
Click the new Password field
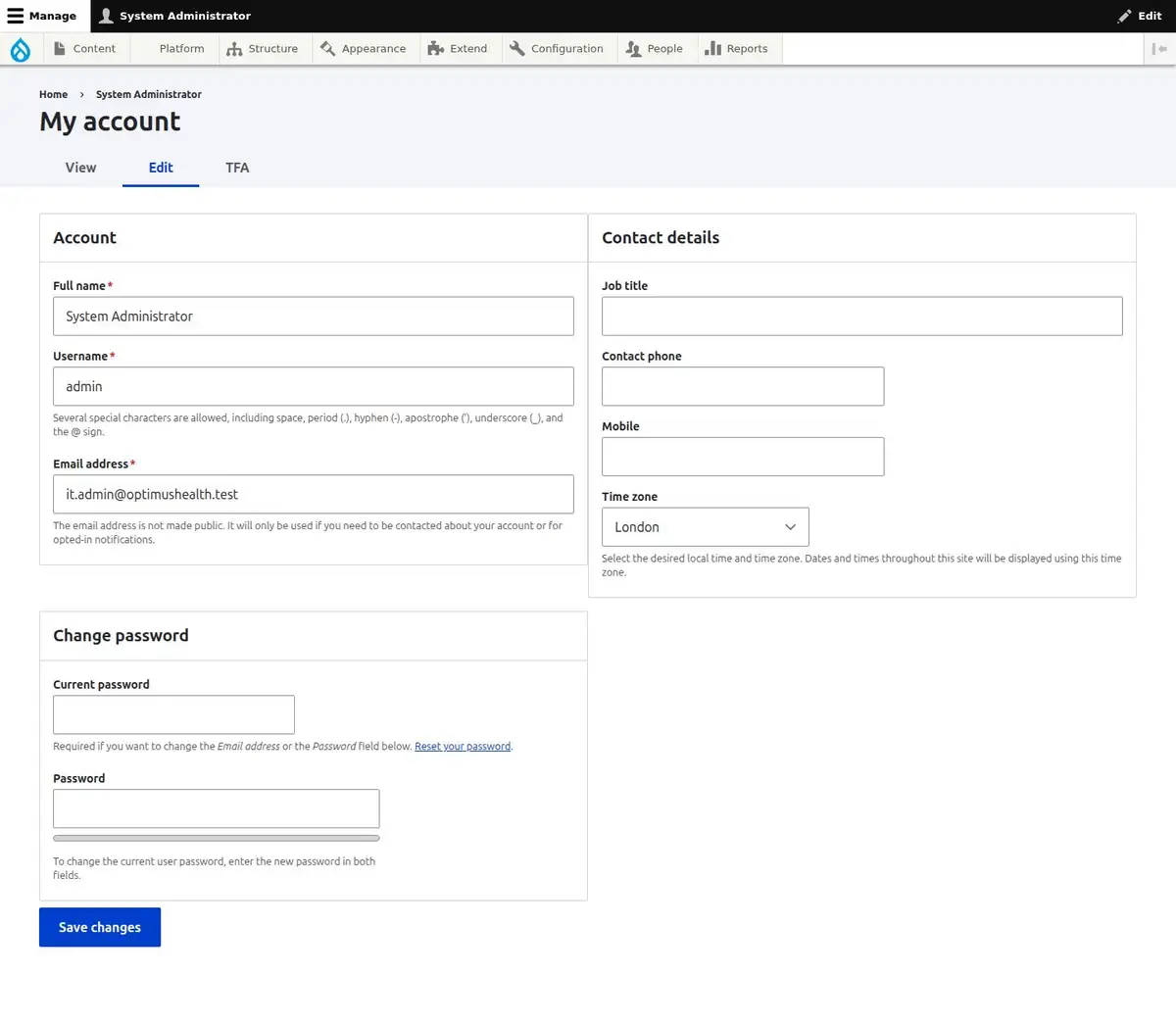217,809
